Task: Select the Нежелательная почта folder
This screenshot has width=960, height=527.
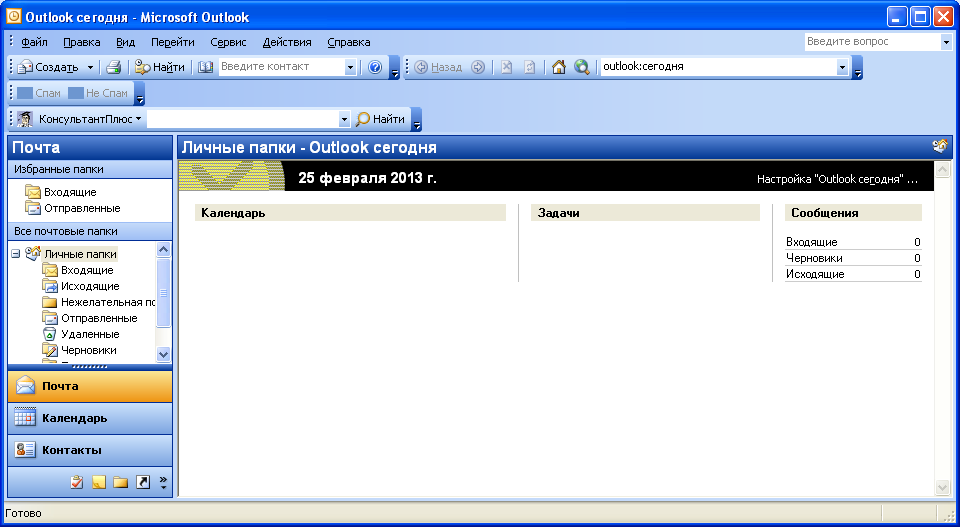Action: (99, 302)
